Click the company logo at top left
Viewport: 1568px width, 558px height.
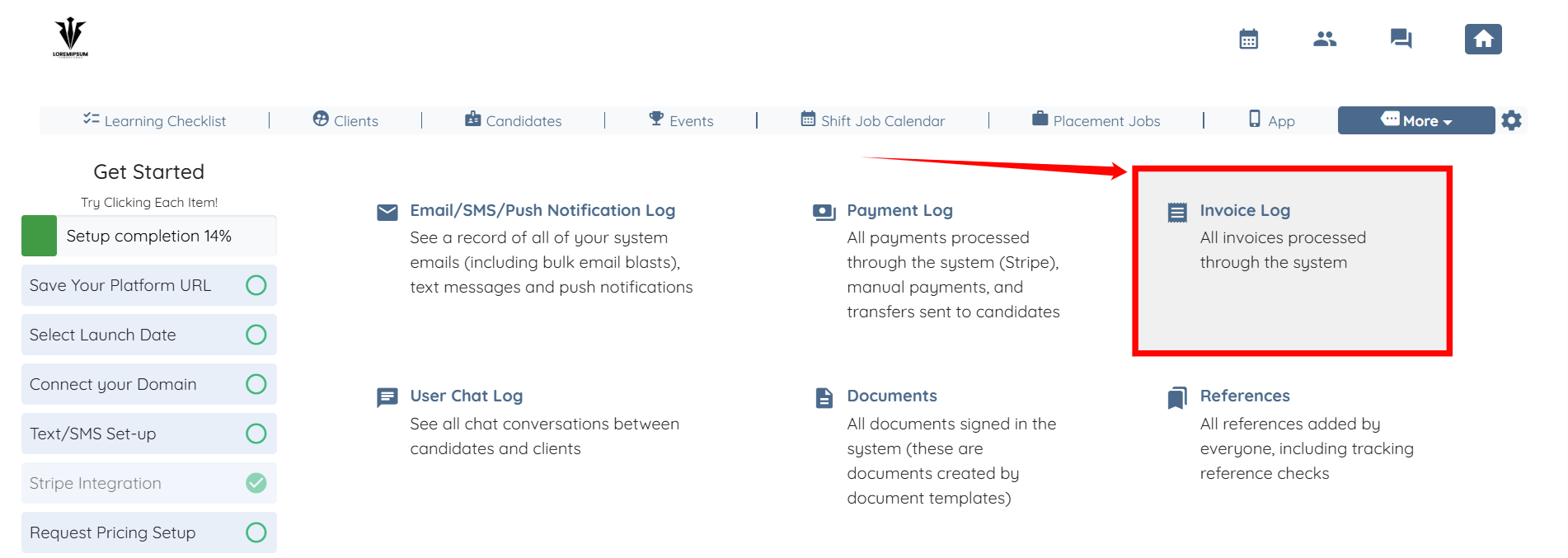[x=70, y=37]
